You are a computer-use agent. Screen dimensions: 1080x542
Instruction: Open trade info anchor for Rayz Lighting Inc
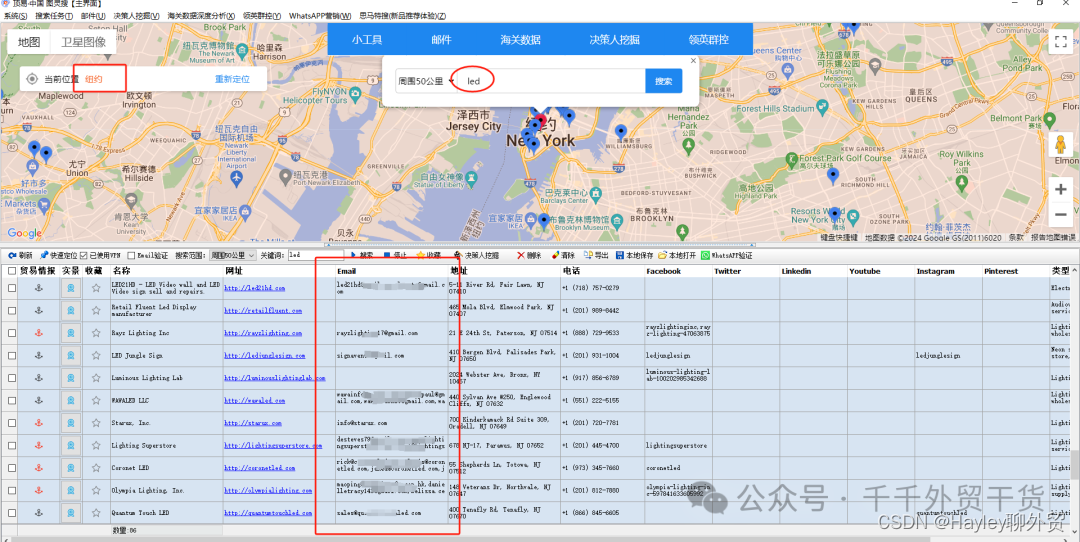(39, 333)
